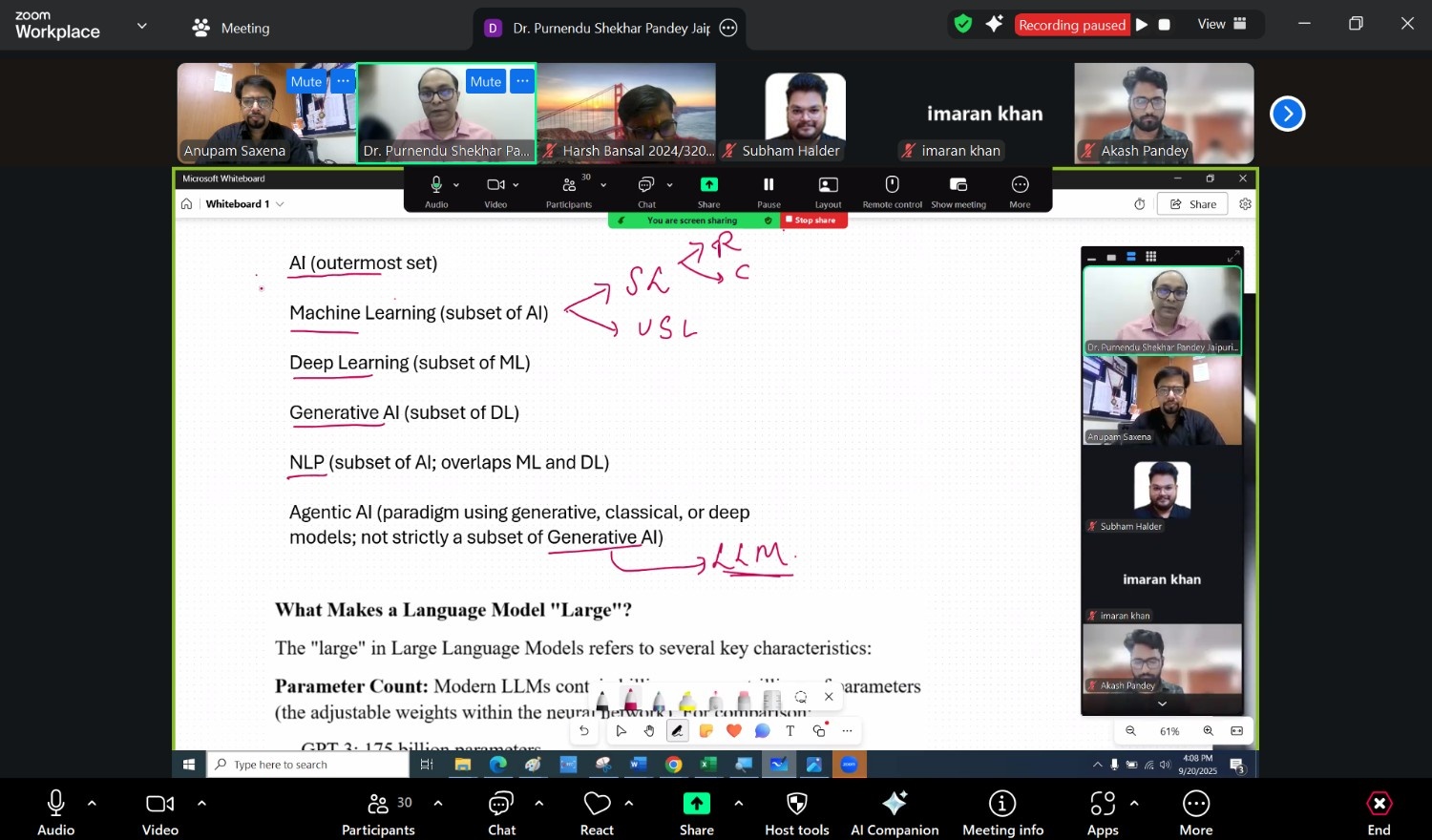Toggle microphone with Audio button
The width and height of the screenshot is (1432, 840).
click(55, 812)
